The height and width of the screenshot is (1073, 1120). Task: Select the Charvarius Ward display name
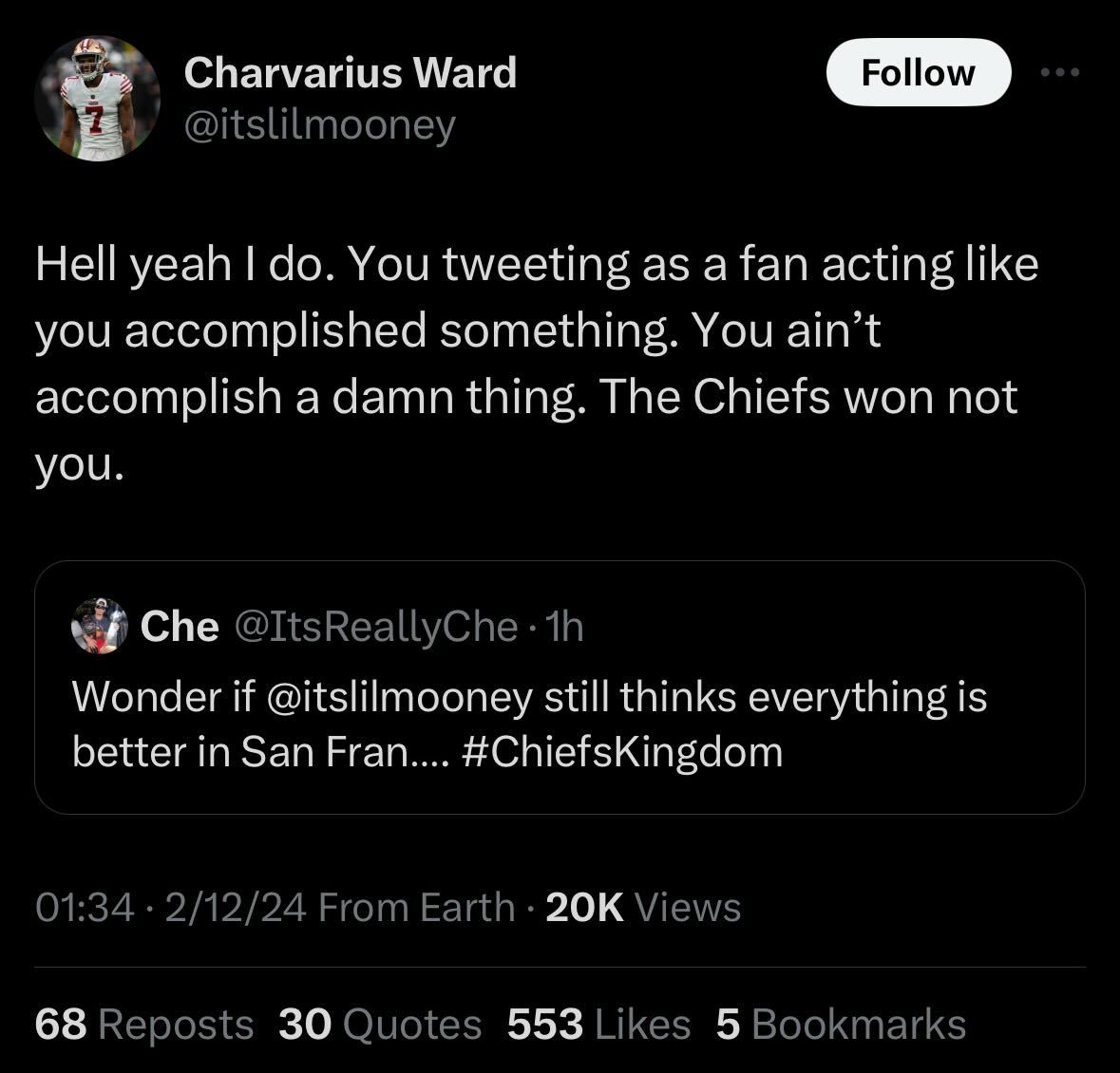tap(351, 71)
